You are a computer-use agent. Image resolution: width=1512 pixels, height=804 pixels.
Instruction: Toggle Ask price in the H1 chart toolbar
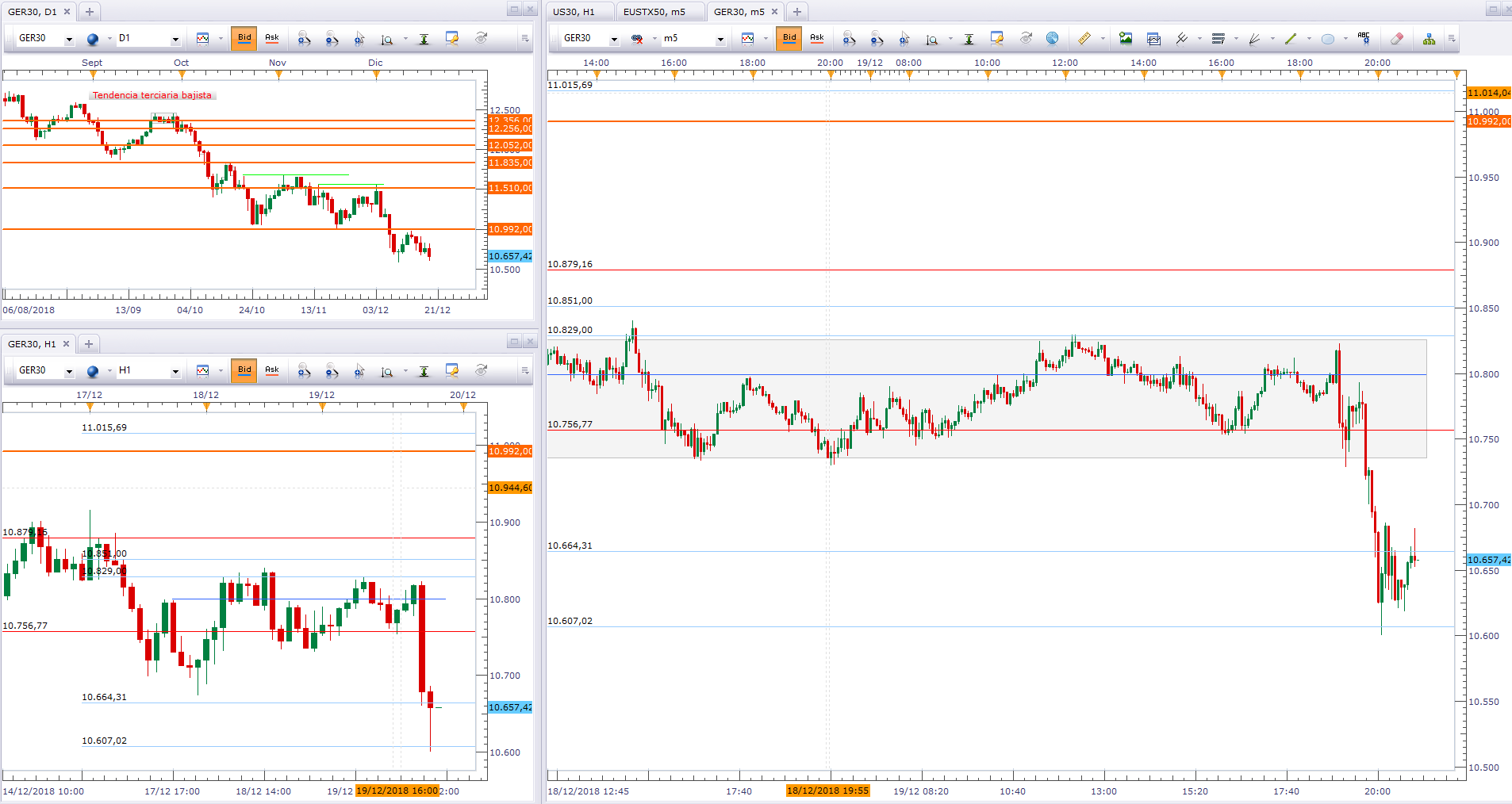point(272,369)
